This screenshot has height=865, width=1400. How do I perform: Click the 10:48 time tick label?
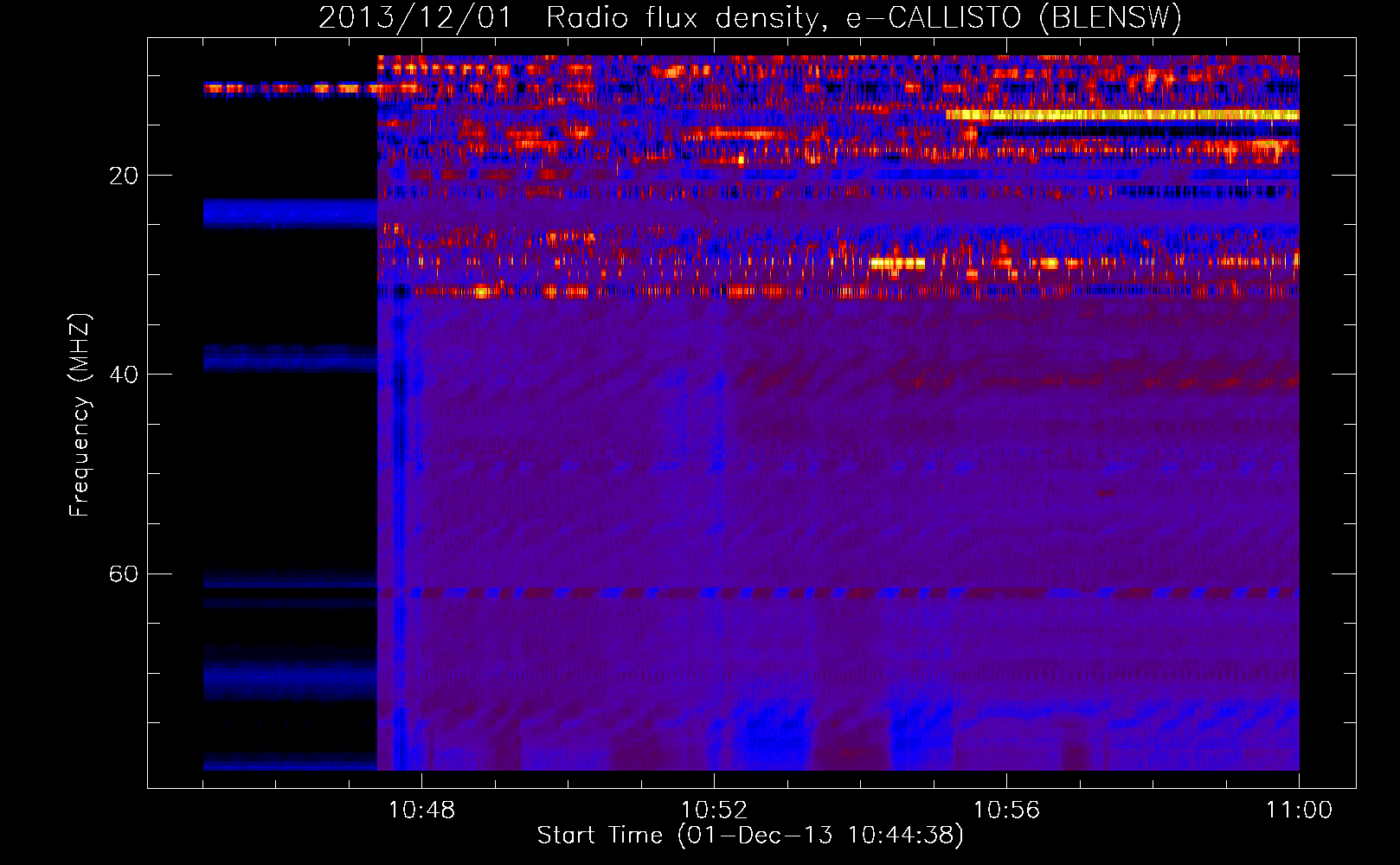(x=421, y=811)
